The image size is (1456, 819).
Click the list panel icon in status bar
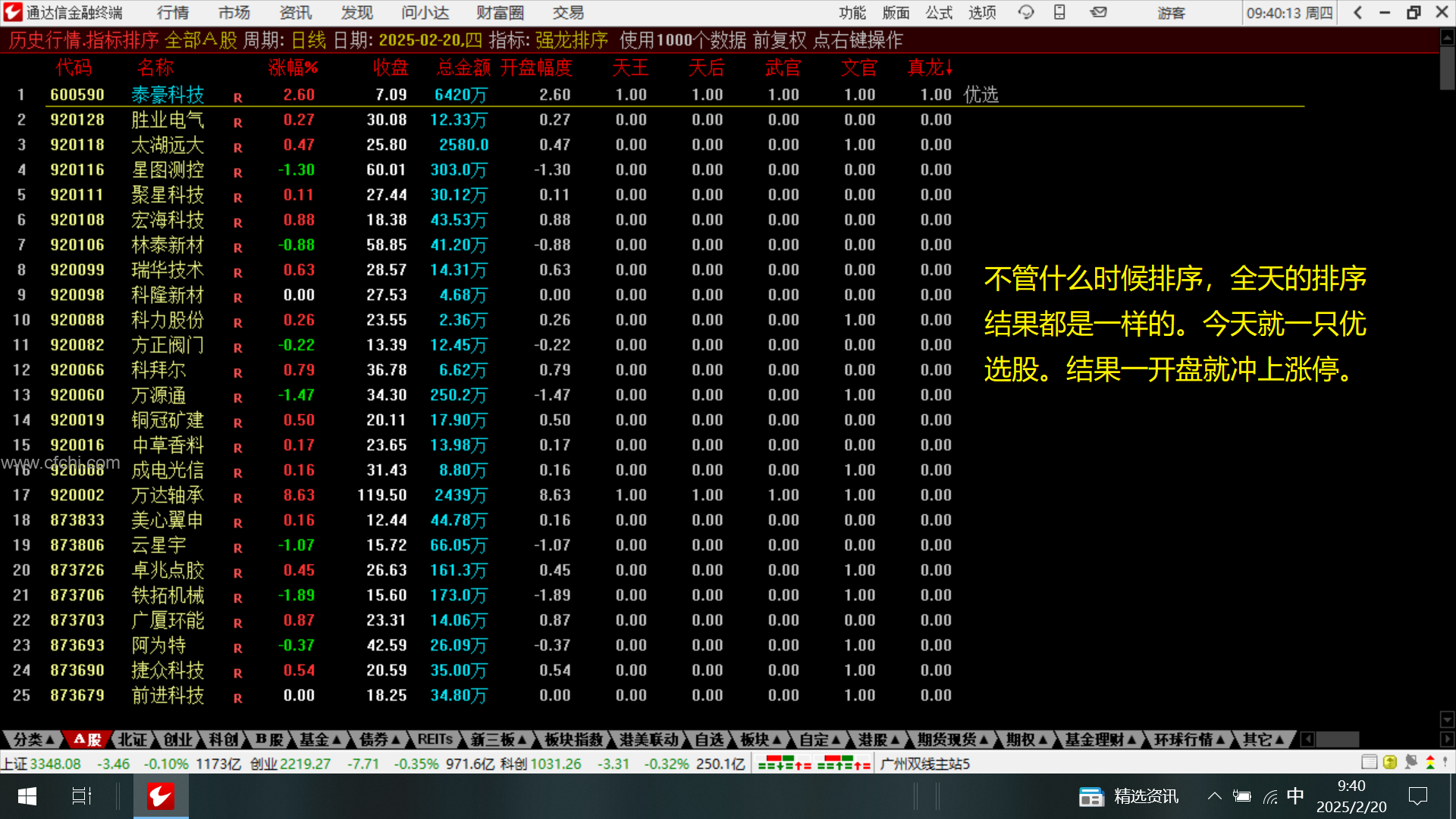pos(1369,763)
